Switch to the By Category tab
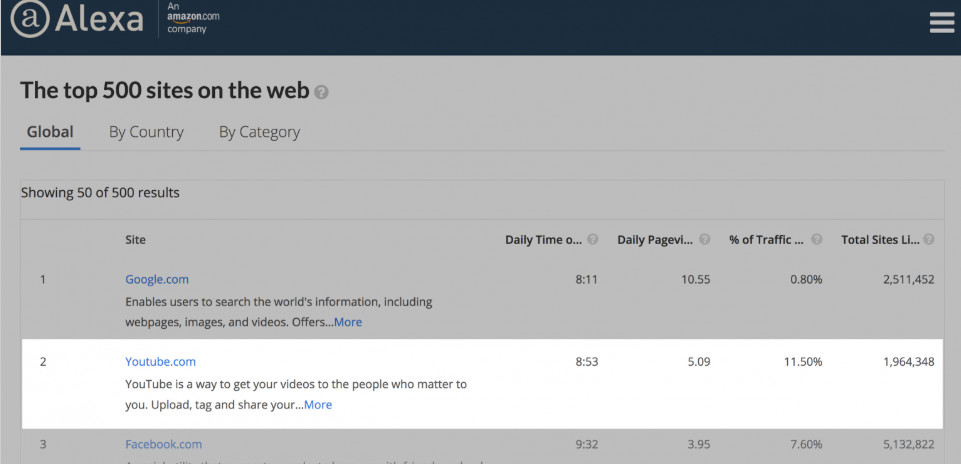 [259, 132]
